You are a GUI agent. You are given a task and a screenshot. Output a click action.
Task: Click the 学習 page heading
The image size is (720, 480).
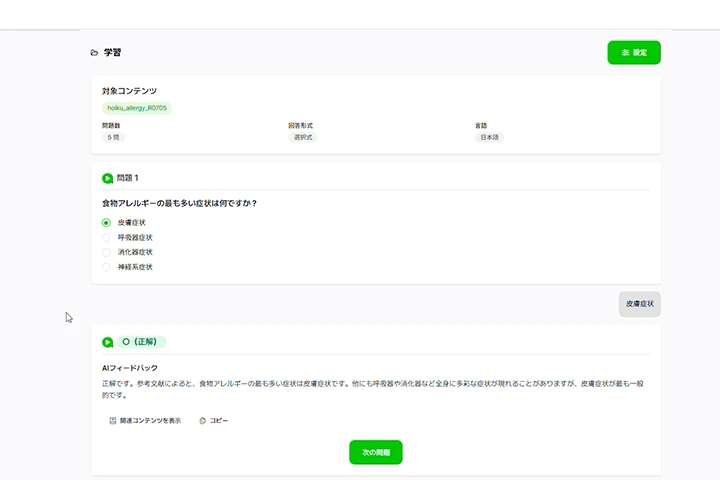tap(112, 52)
